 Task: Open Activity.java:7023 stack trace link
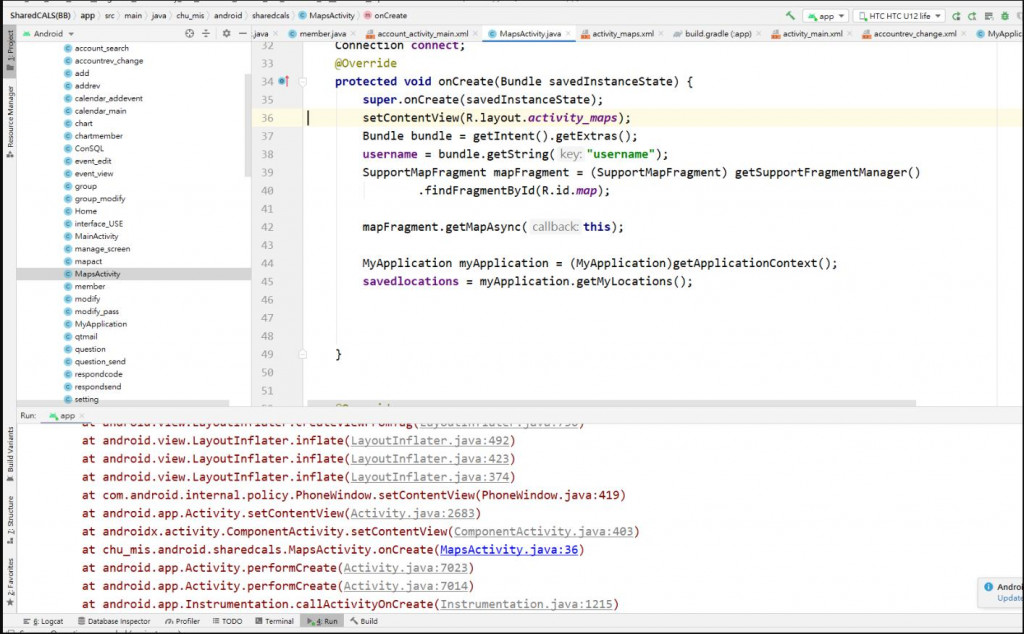pyautogui.click(x=406, y=568)
